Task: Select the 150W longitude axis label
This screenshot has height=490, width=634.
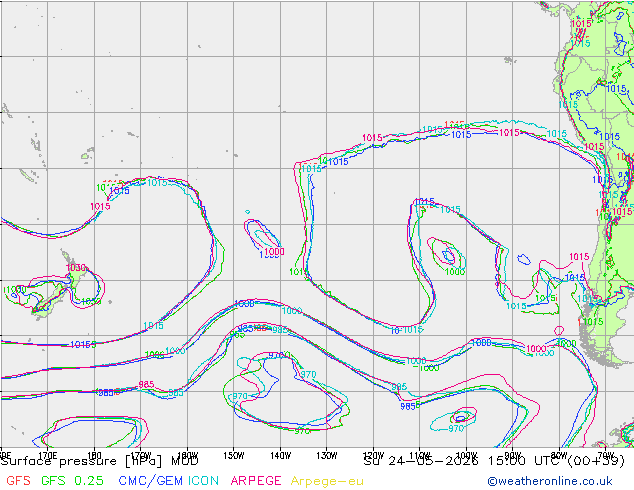Action: click(x=234, y=455)
